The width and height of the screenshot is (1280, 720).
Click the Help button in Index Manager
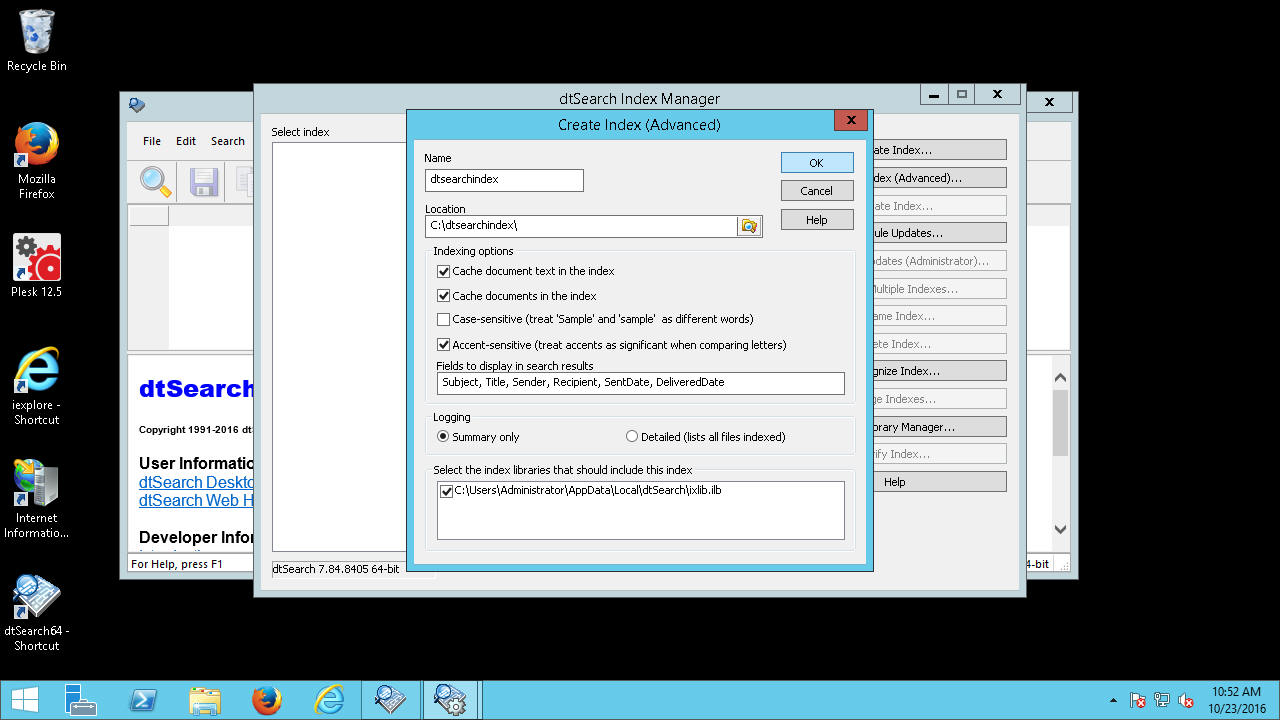click(x=940, y=482)
